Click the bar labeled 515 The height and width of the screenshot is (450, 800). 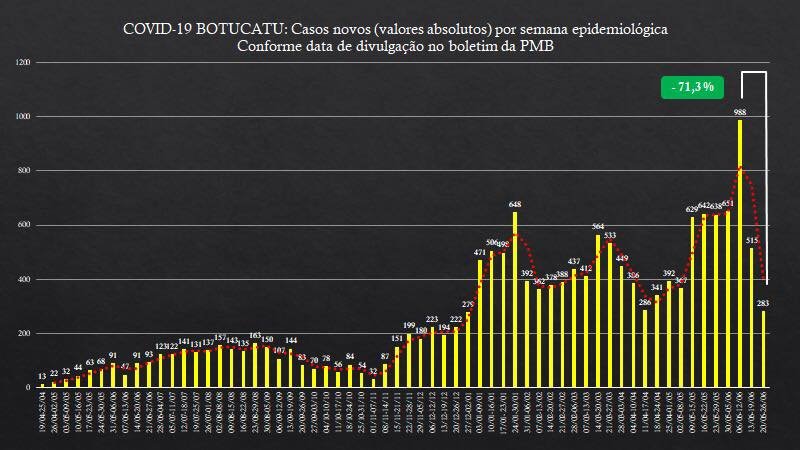(x=751, y=317)
